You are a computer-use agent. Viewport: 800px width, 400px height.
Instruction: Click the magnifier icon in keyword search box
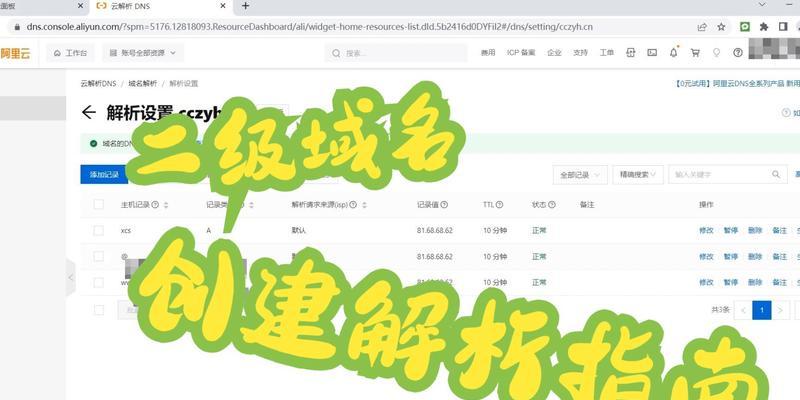776,174
